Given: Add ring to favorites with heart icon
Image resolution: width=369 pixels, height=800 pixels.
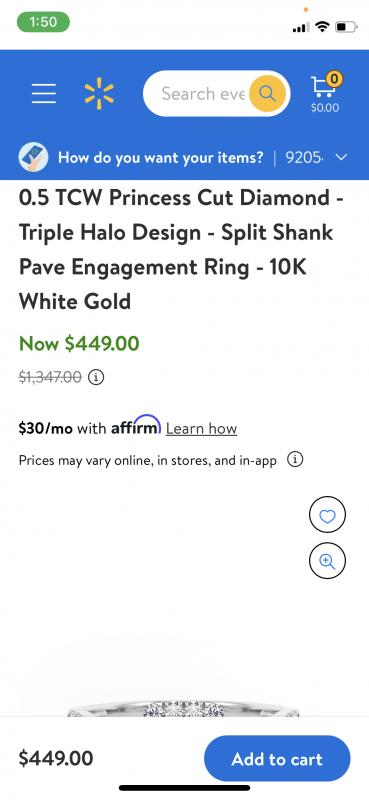Looking at the screenshot, I should click(327, 516).
